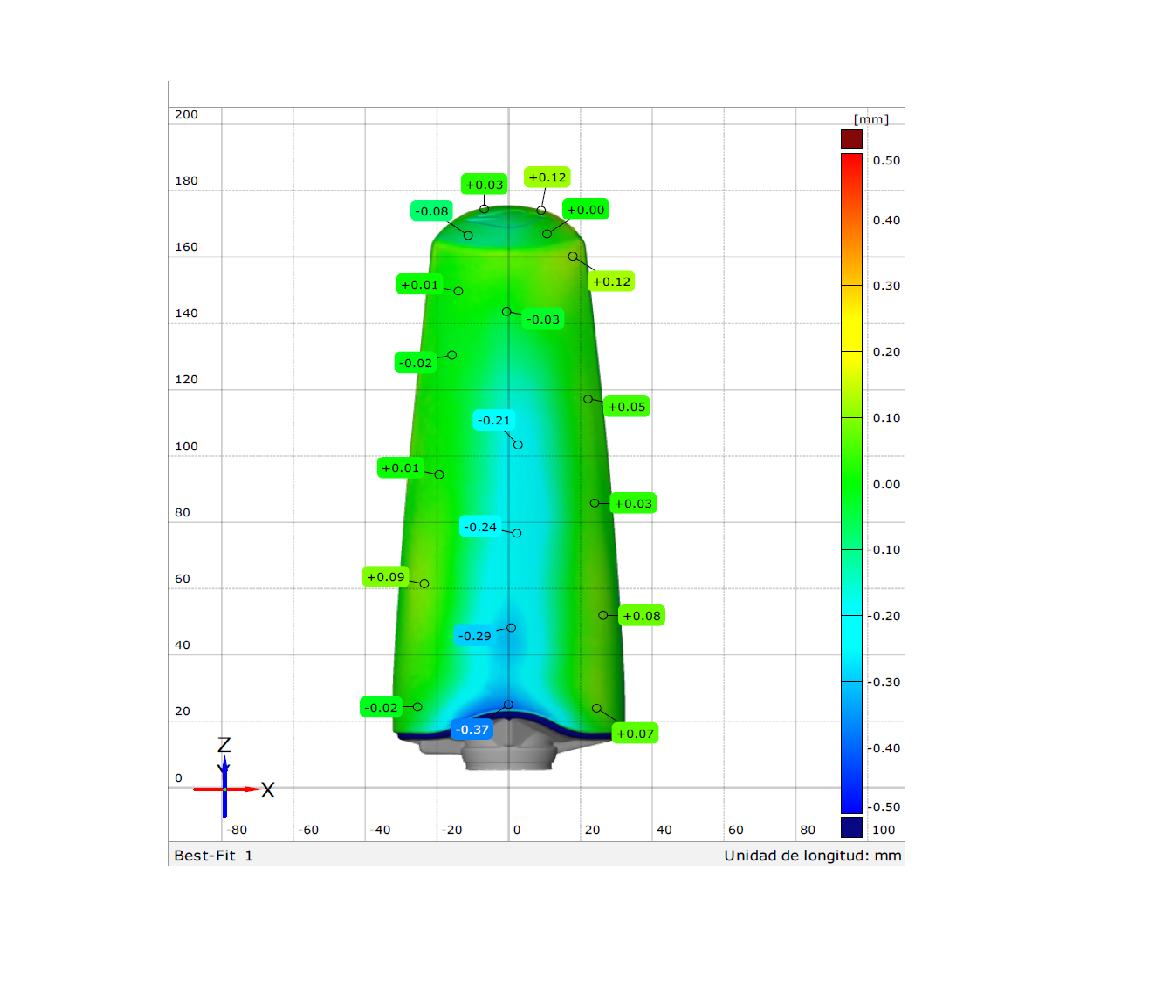
Task: Click the dark red over-range swatch on the legend
Action: [x=852, y=139]
